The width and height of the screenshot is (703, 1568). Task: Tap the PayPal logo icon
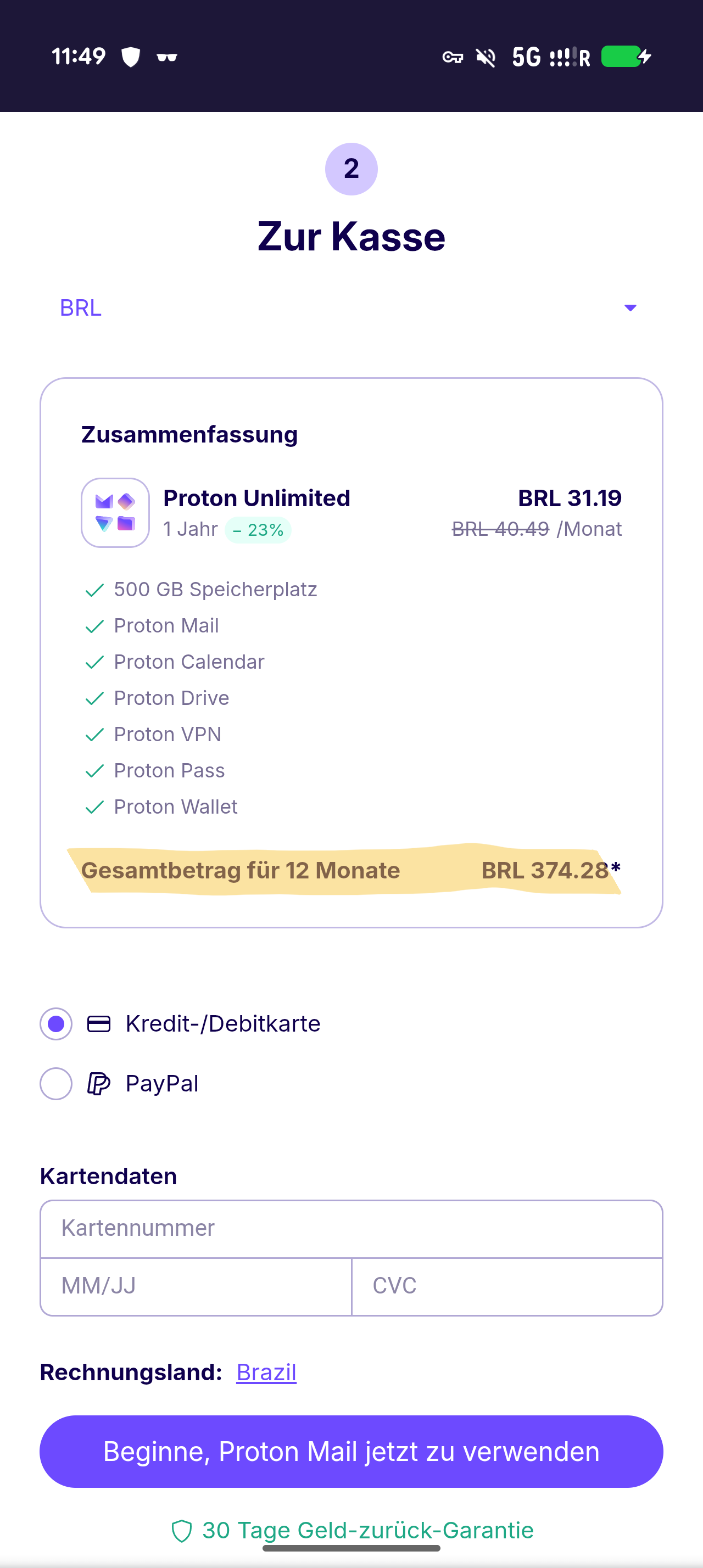click(x=99, y=1083)
